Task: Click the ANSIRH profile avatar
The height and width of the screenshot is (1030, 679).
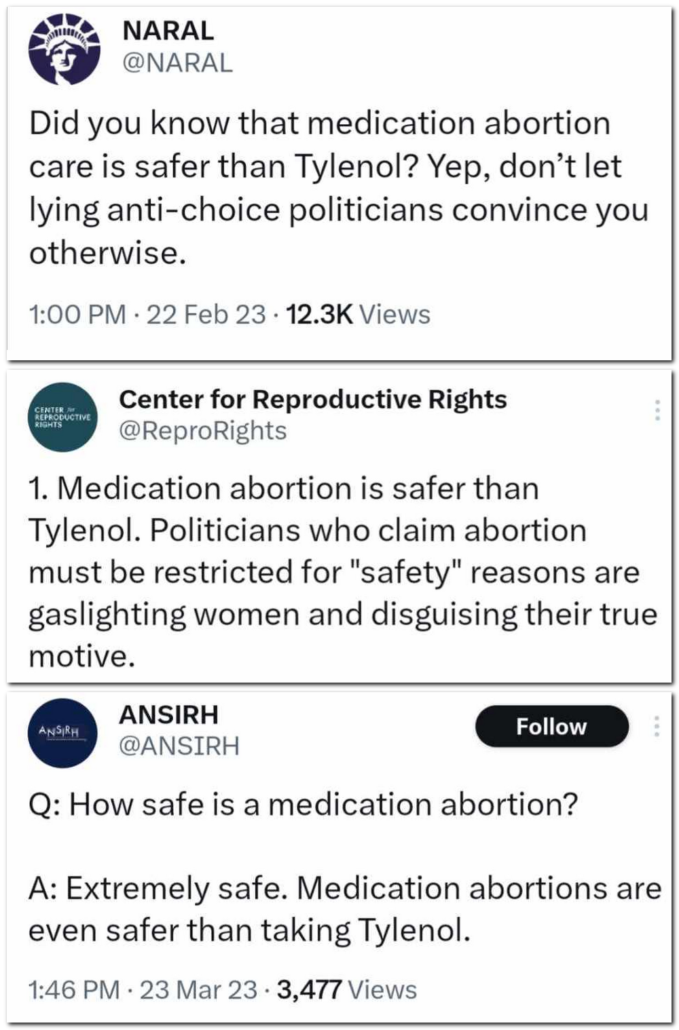Action: (63, 732)
